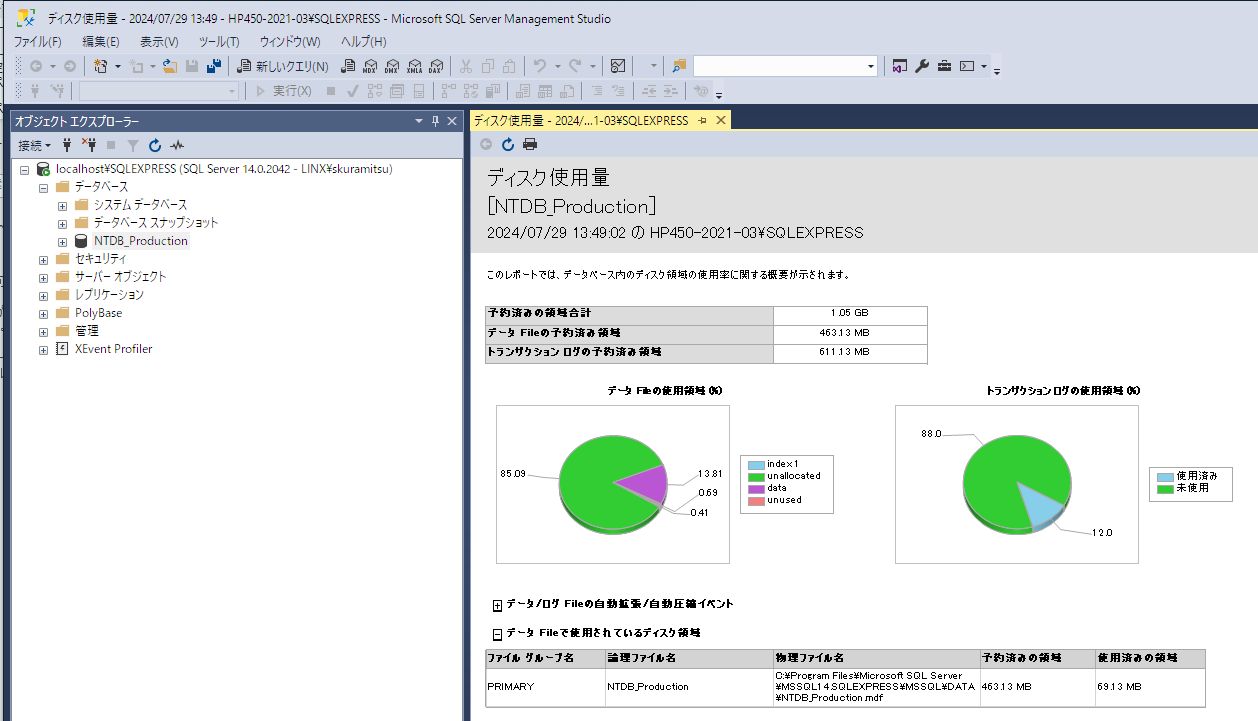Click the New Query (新しいクエリ) button
The width and height of the screenshot is (1258, 721).
(282, 66)
